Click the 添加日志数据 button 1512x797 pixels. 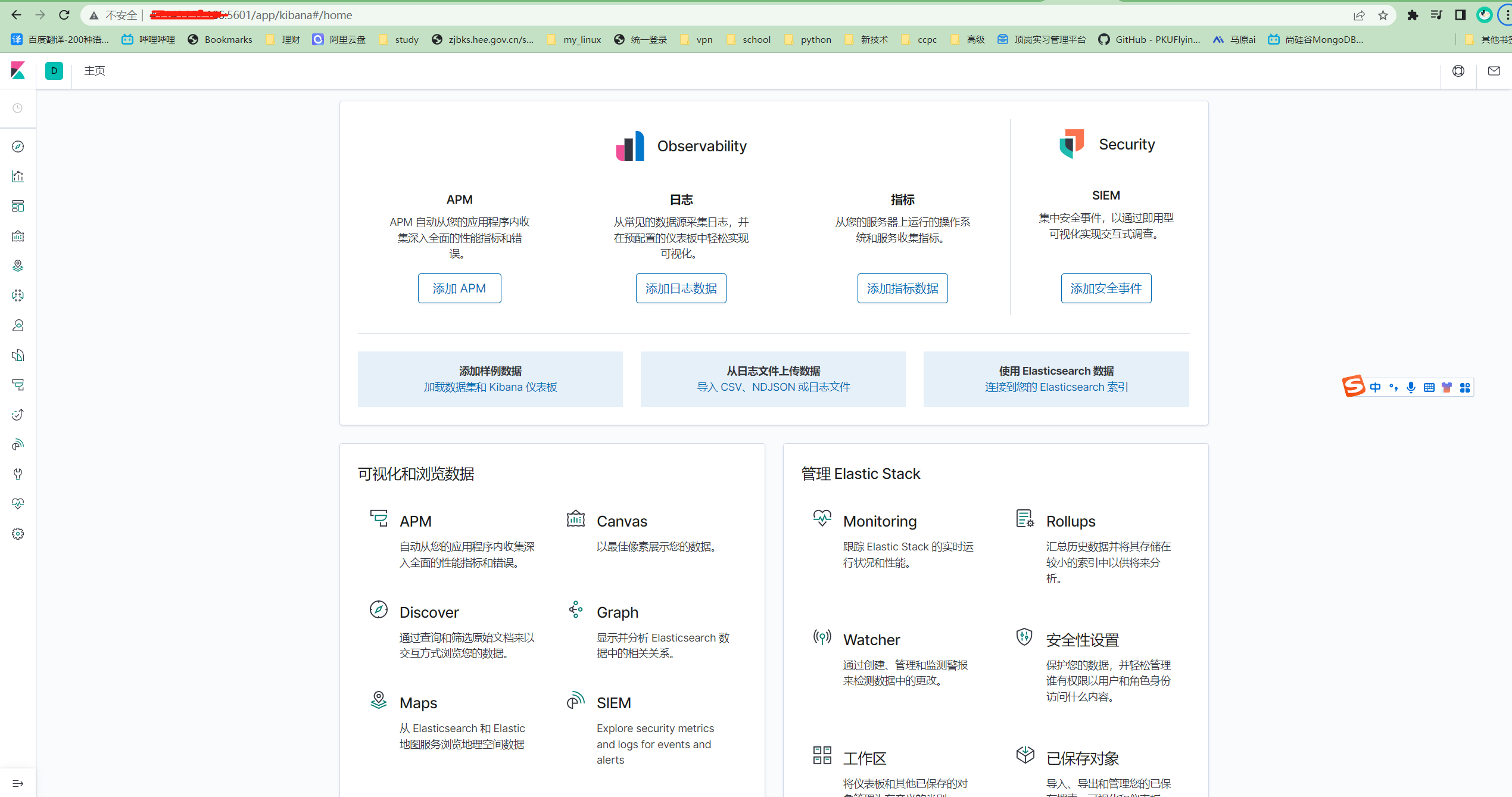point(681,288)
